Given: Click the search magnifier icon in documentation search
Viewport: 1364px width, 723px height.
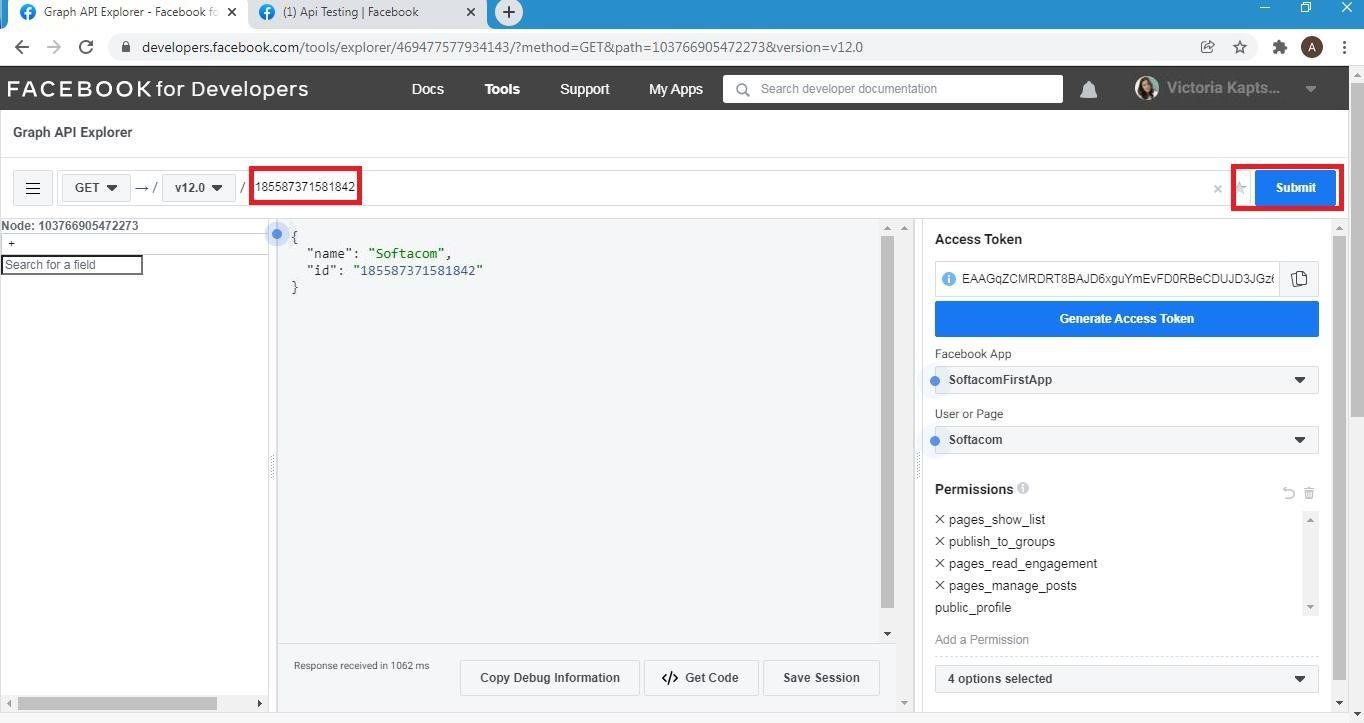Looking at the screenshot, I should [742, 89].
